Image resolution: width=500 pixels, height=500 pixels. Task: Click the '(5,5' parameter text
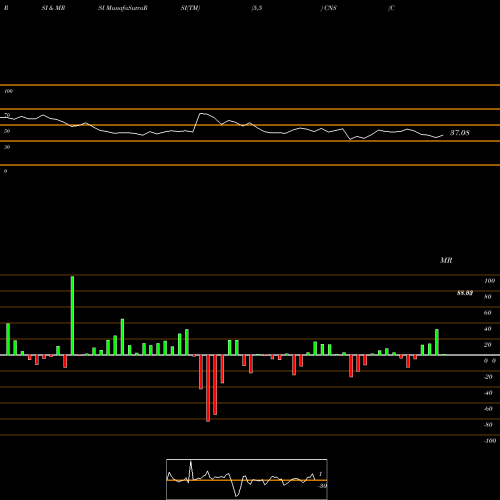257,8
